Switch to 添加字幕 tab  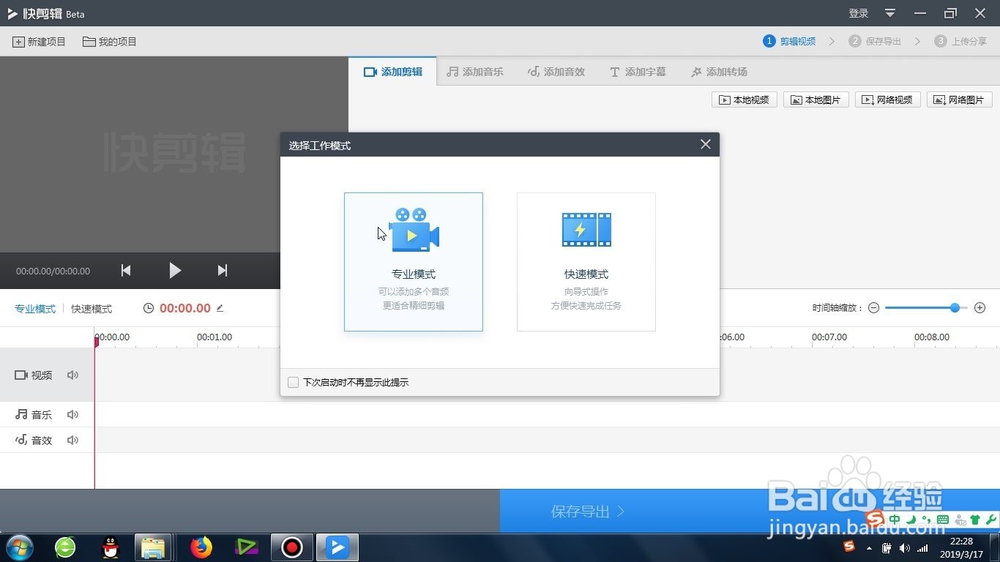(638, 71)
